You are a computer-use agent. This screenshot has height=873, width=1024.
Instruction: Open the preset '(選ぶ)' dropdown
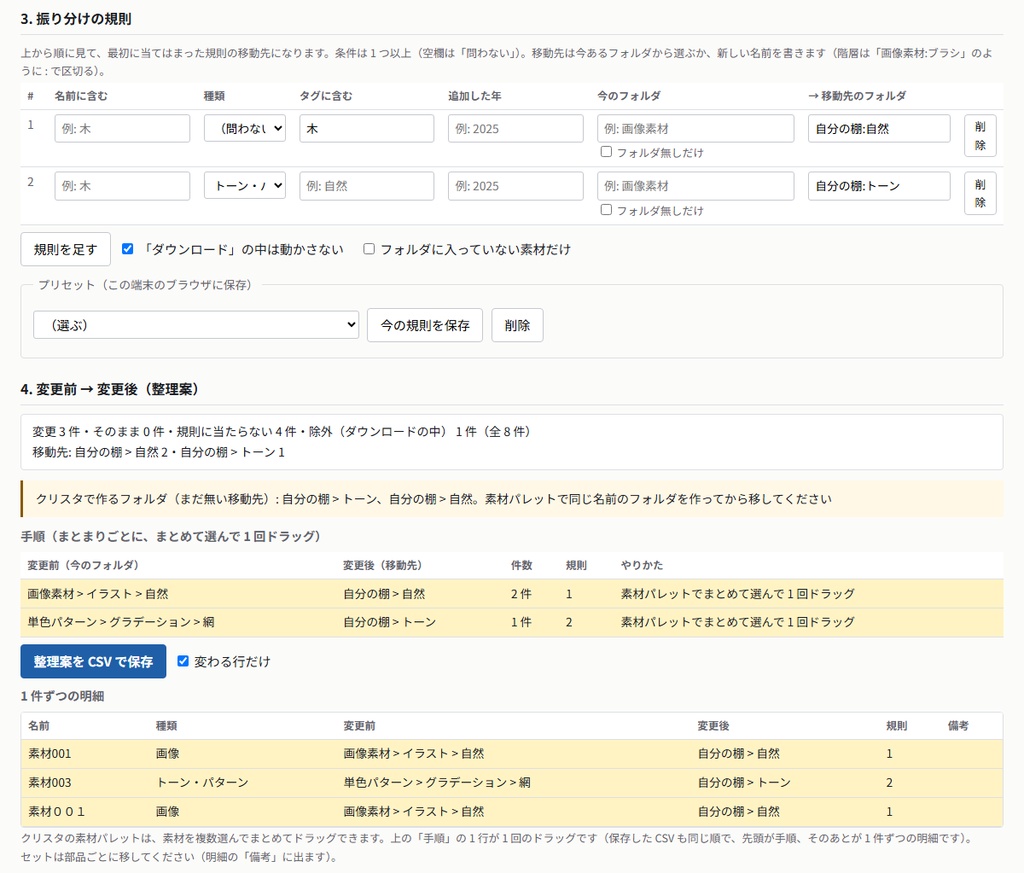(196, 325)
